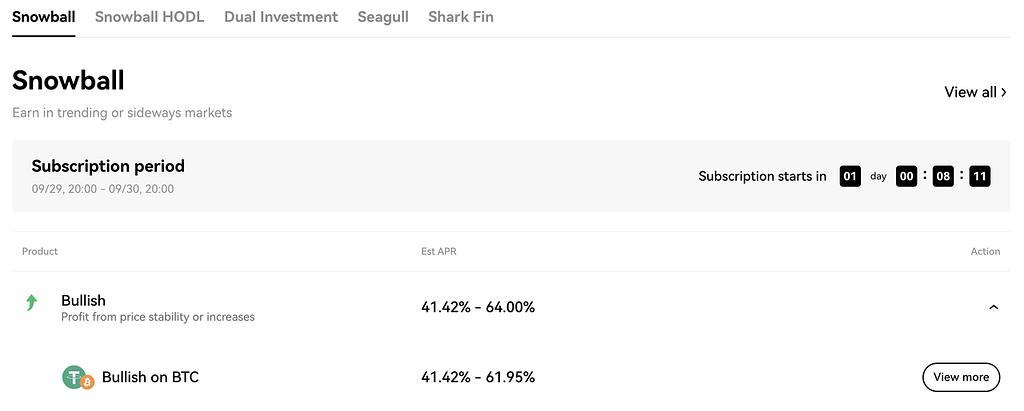The height and width of the screenshot is (411, 1024).
Task: Click the green Bullish up-arrow icon
Action: pos(31,303)
